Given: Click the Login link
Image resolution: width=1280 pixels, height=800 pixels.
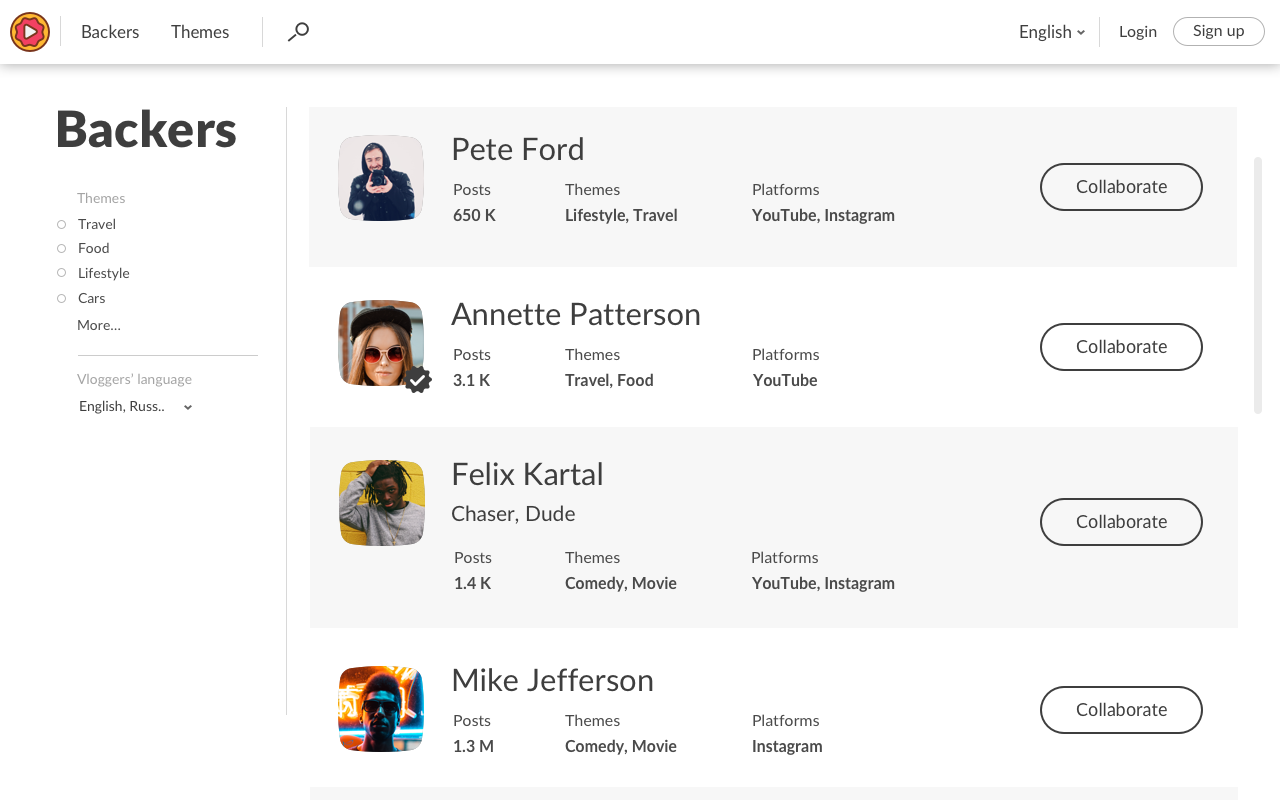Looking at the screenshot, I should click(1138, 32).
